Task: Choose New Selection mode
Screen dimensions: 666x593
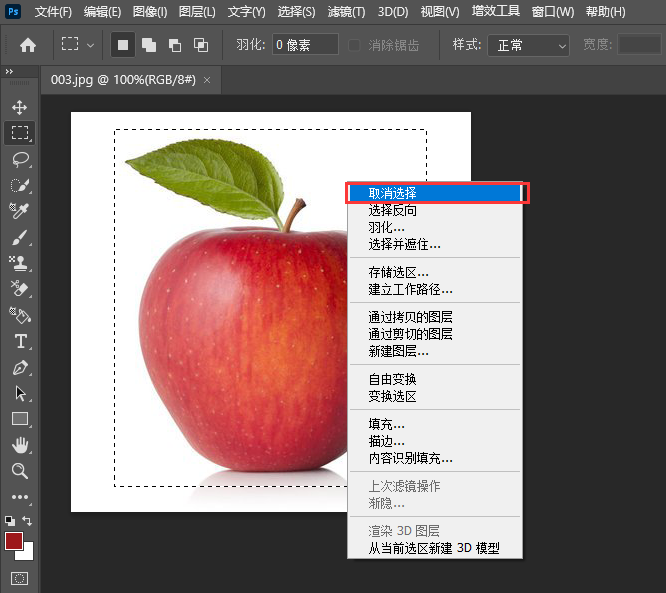Action: [123, 45]
